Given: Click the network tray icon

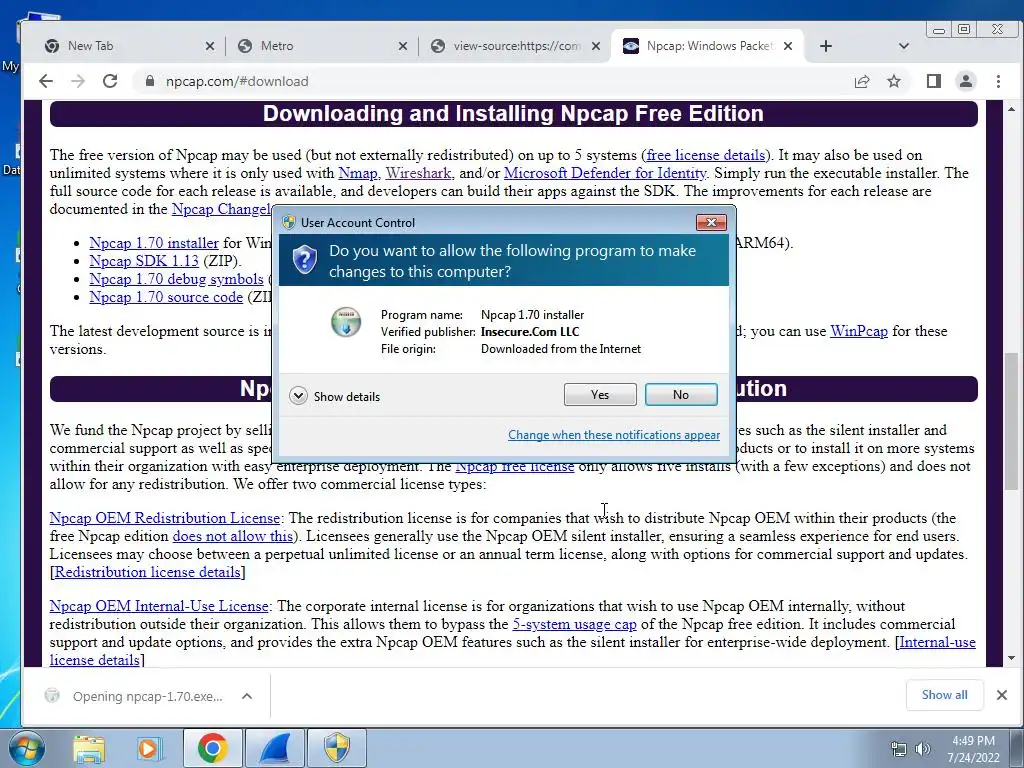Looking at the screenshot, I should pos(899,749).
